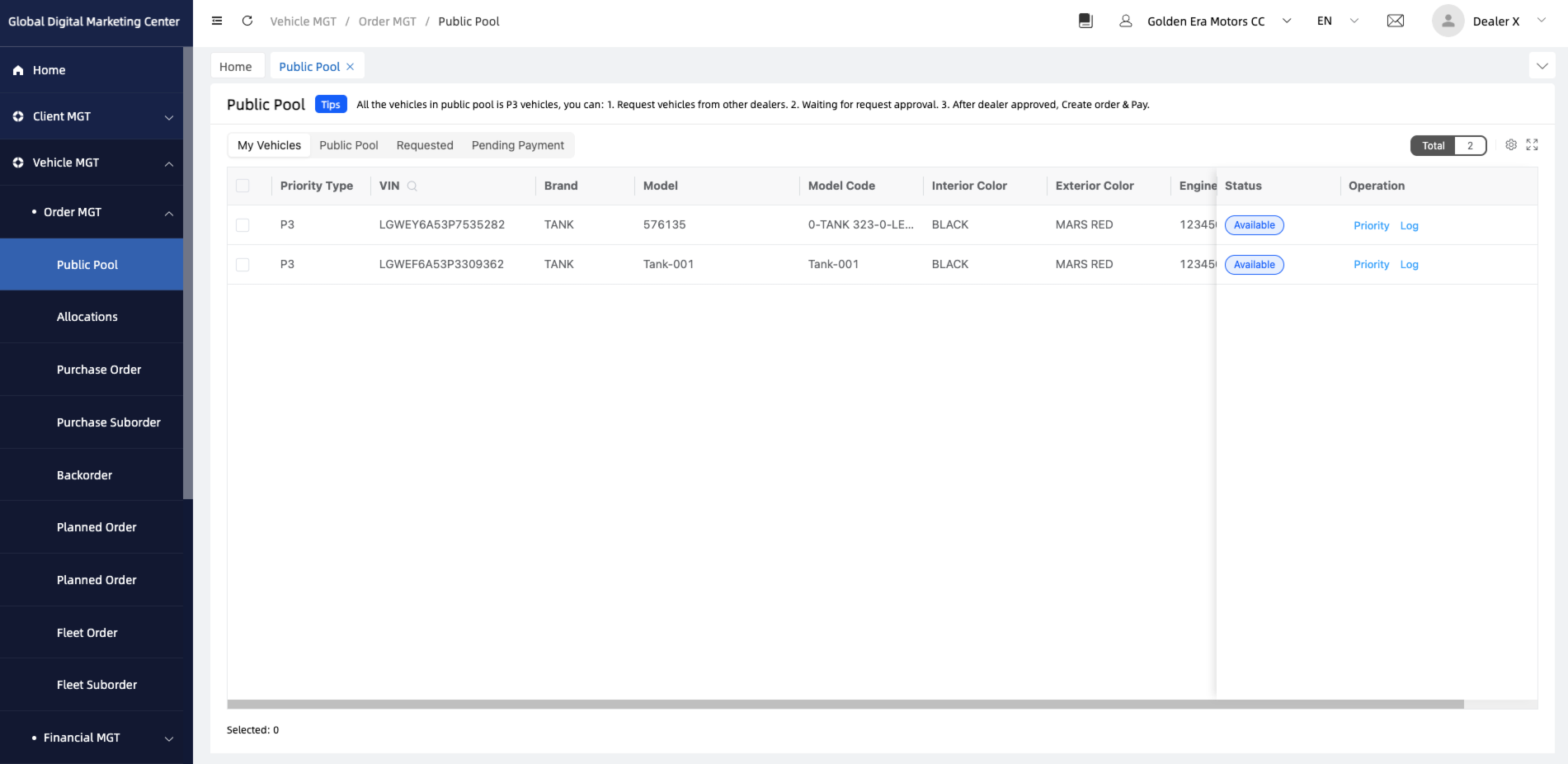Image resolution: width=1568 pixels, height=764 pixels.
Task: Check the row for VIN LGWEY6A53P7535282
Action: [x=242, y=225]
